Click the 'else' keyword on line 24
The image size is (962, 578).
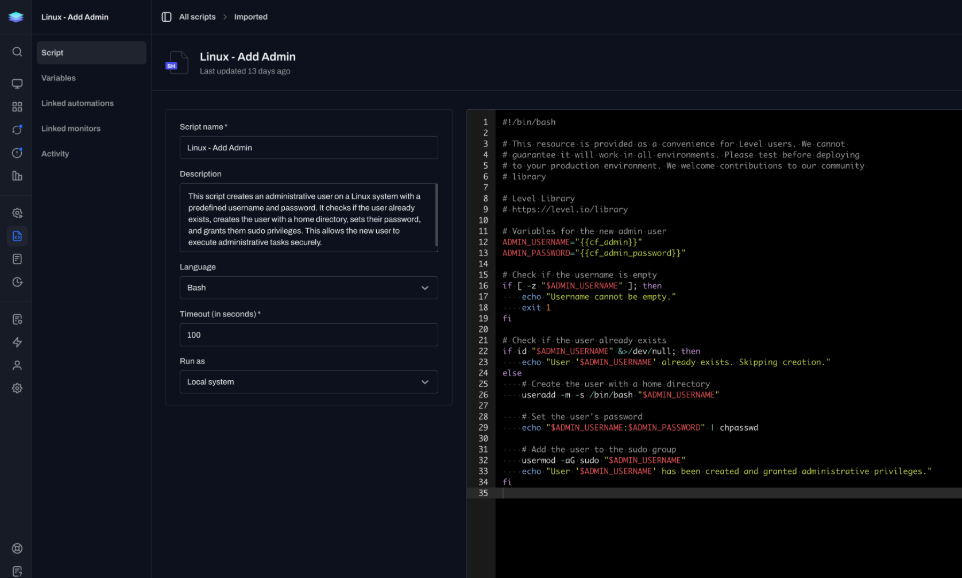(x=512, y=373)
